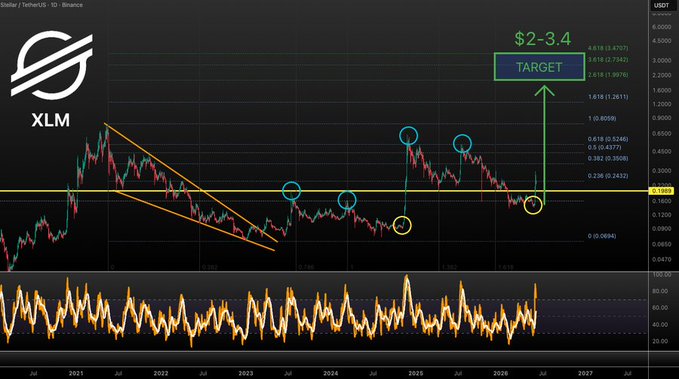The width and height of the screenshot is (679, 379).
Task: Click the 3.618 (2.7342) Fibonacci label
Action: pos(608,60)
